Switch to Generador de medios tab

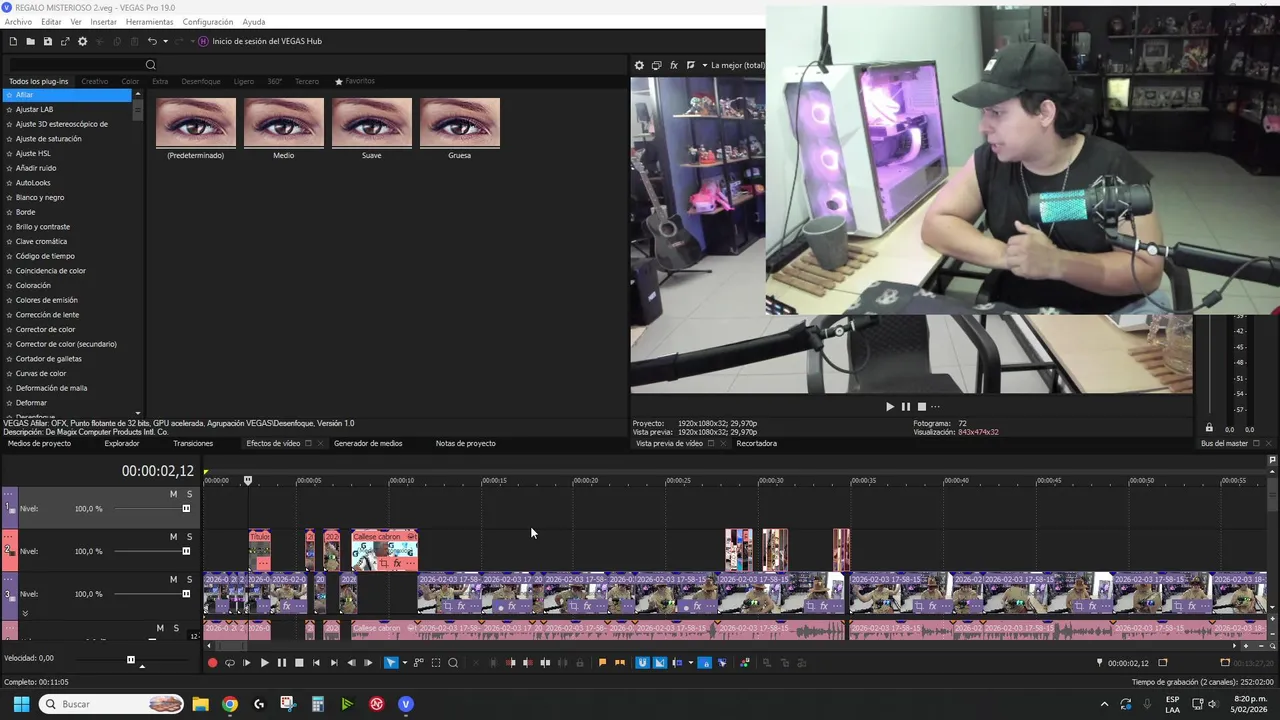tap(368, 443)
